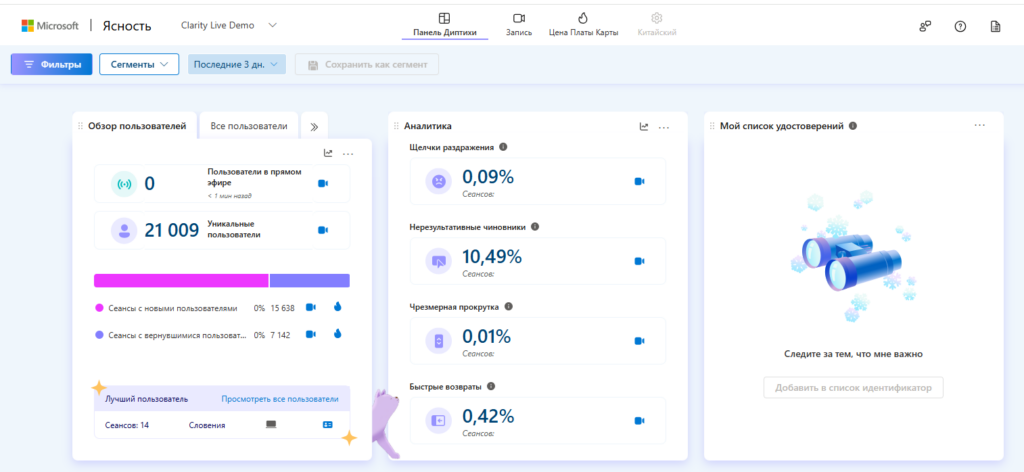Show more tabs with double chevron
1024x472 pixels.
(314, 127)
